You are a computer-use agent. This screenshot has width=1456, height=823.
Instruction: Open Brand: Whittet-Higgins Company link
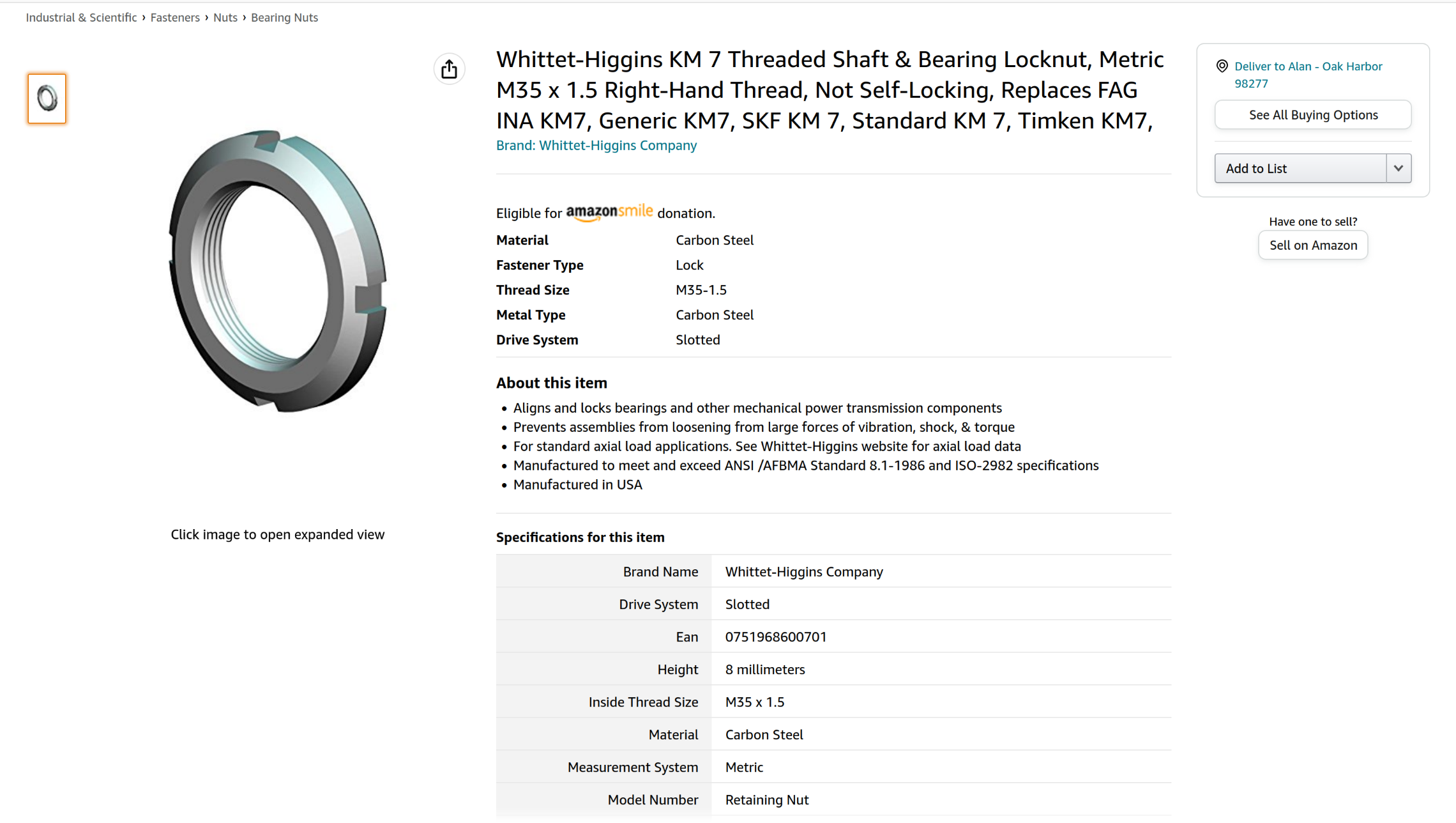pos(596,146)
